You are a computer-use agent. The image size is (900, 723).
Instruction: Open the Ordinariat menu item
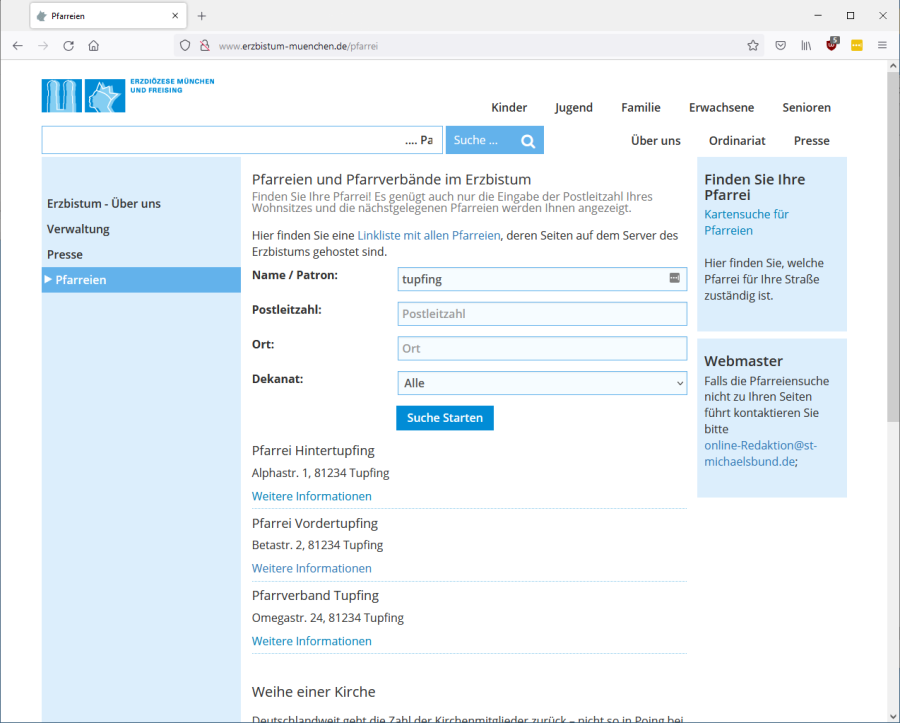737,141
